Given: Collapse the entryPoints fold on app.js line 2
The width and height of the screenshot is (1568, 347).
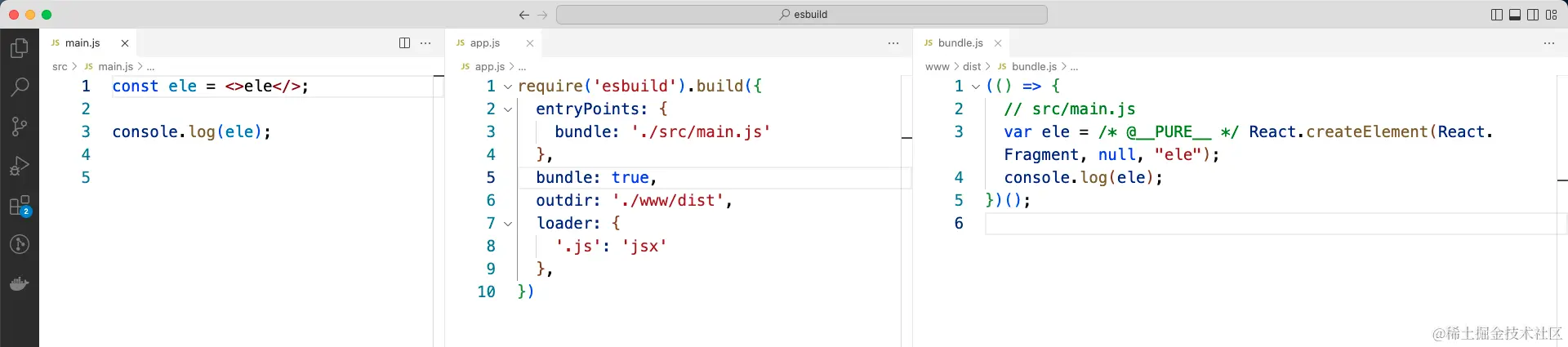Looking at the screenshot, I should pos(508,109).
